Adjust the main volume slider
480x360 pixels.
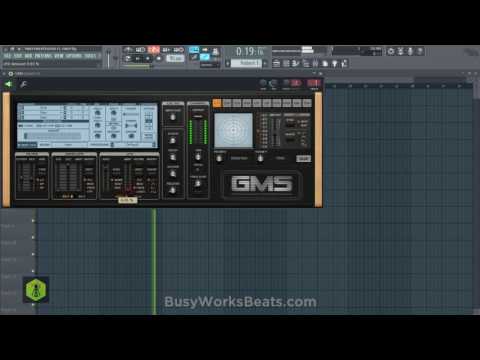[x=108, y=59]
